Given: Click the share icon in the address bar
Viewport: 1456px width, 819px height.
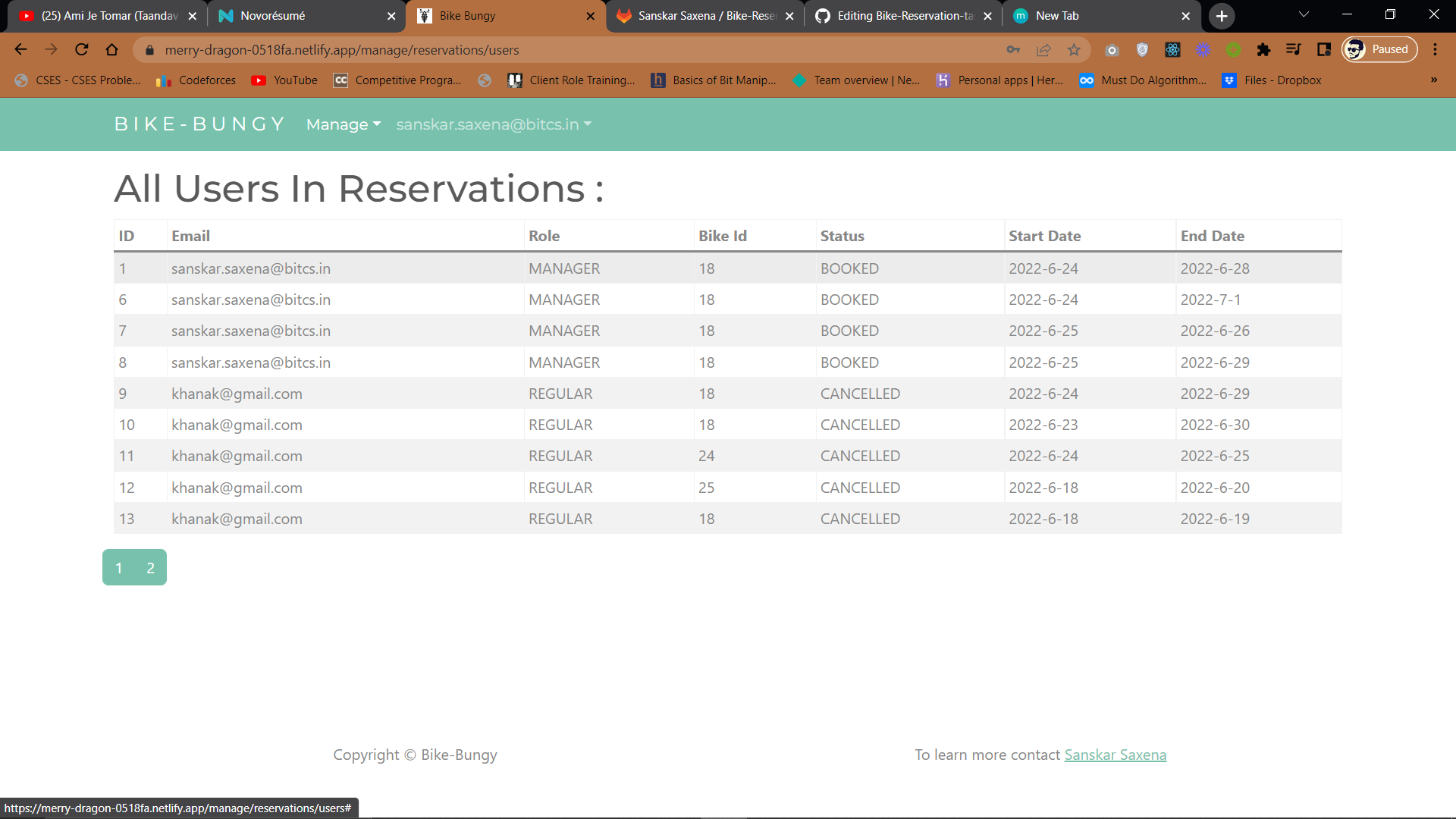Looking at the screenshot, I should (1044, 50).
